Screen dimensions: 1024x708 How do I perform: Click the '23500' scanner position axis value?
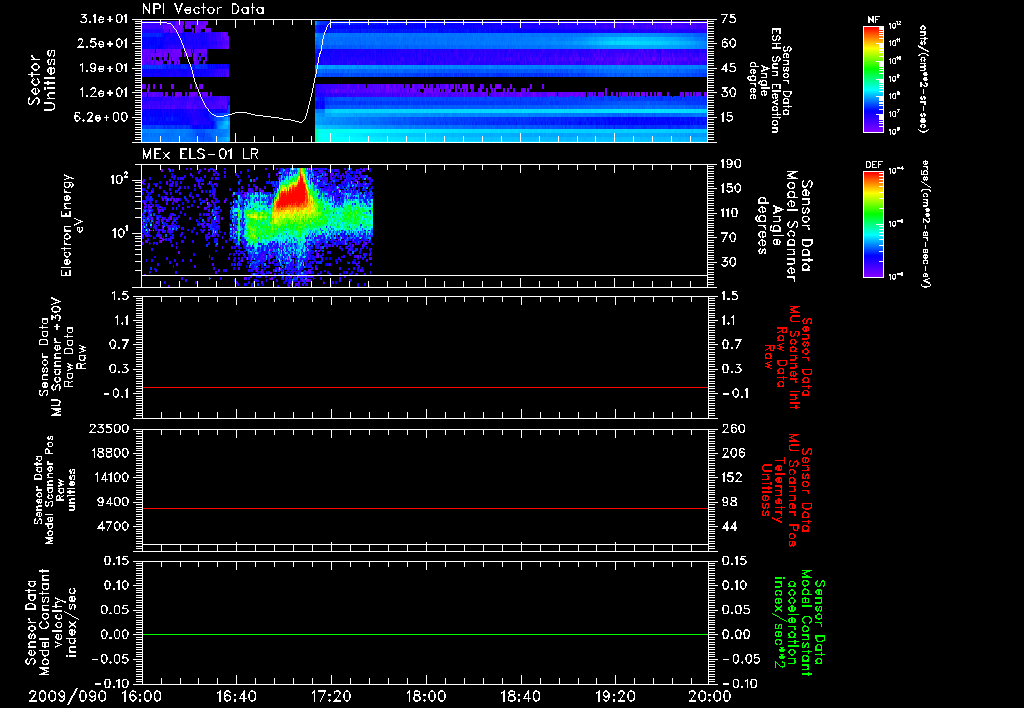(x=109, y=428)
